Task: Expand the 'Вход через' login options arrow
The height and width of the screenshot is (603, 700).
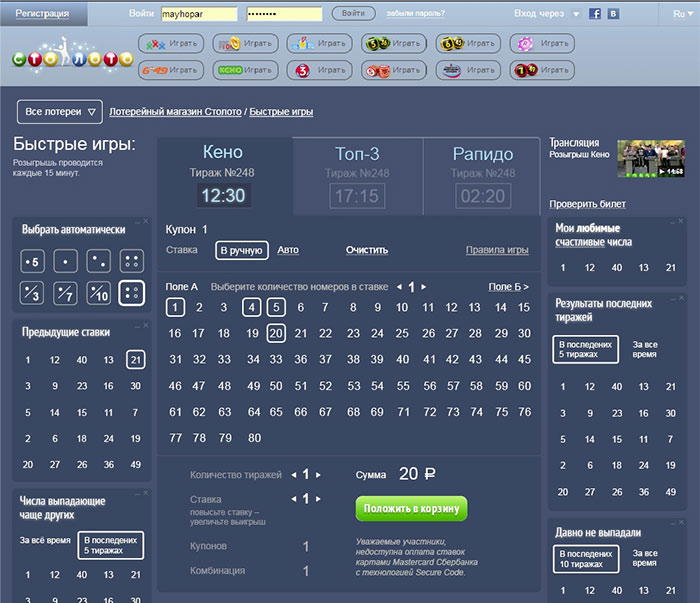Action: (576, 14)
